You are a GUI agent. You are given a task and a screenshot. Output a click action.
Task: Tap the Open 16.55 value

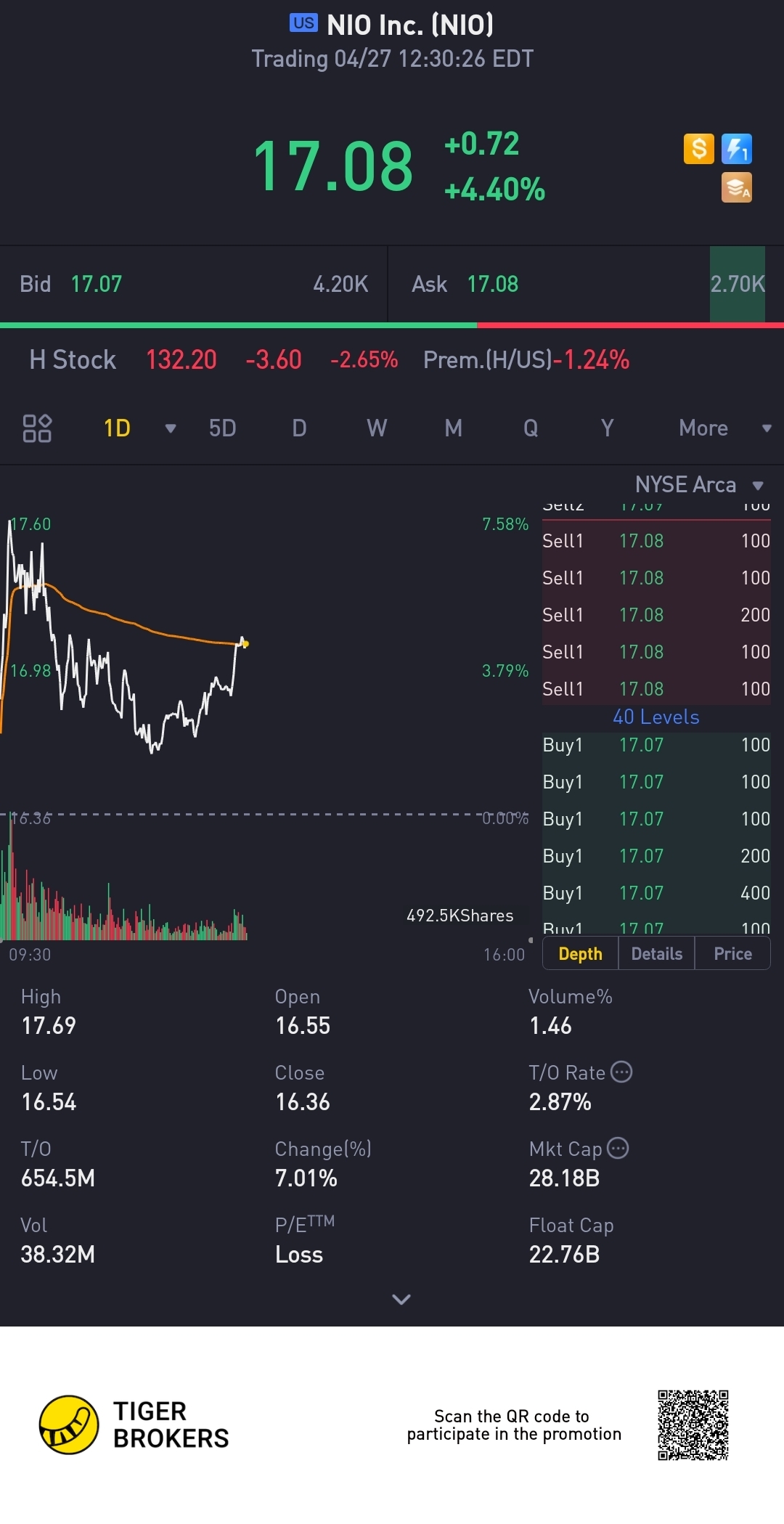point(303,1025)
